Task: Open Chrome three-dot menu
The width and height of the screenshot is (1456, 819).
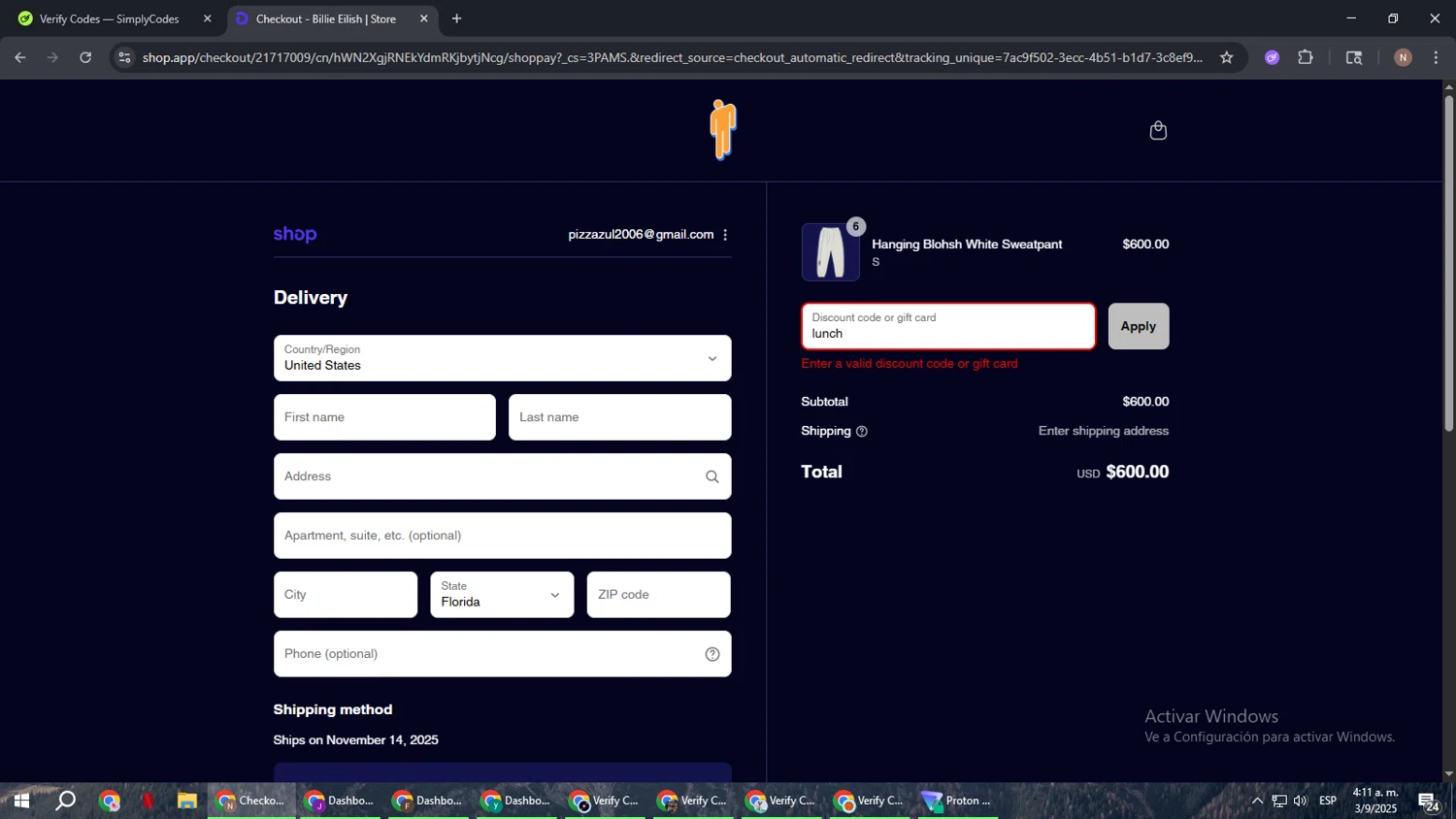Action: pos(1436,57)
